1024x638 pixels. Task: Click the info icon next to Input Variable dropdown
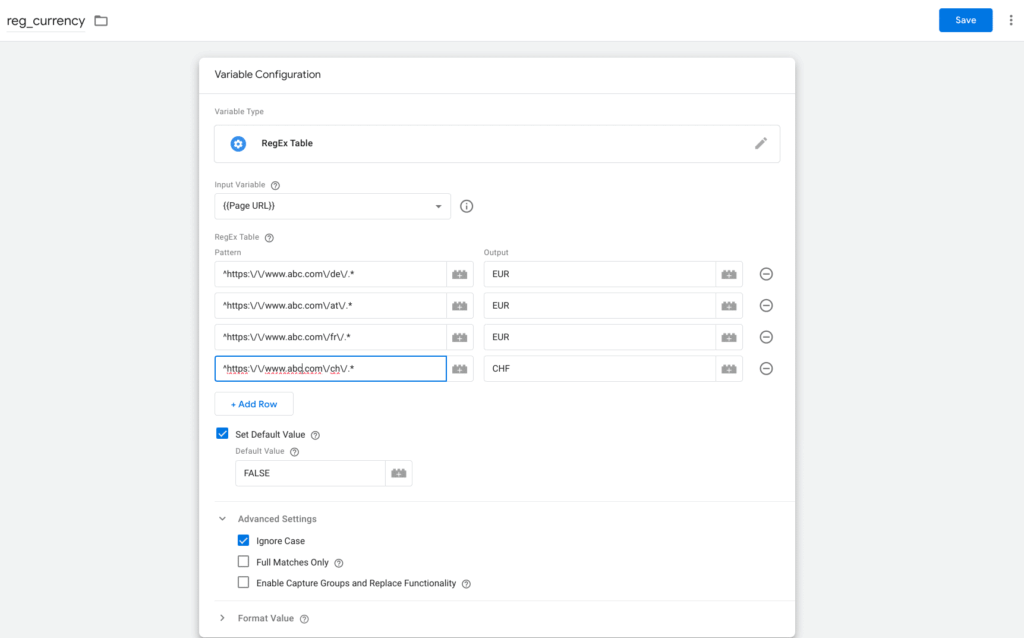point(466,207)
